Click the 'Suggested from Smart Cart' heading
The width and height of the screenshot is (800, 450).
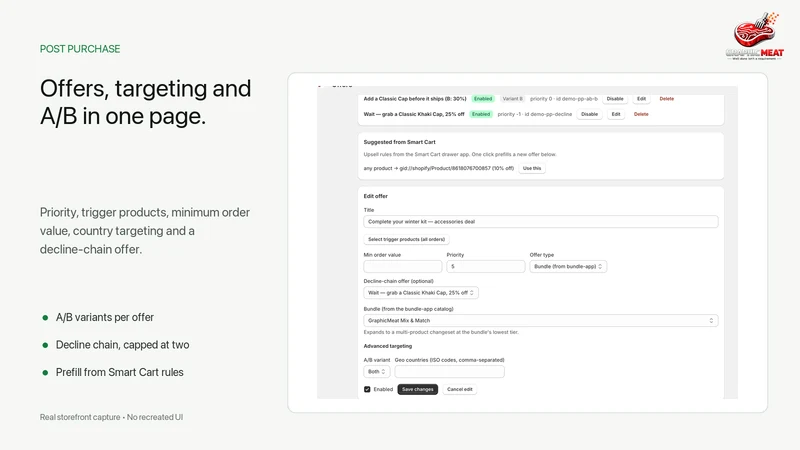pos(399,142)
